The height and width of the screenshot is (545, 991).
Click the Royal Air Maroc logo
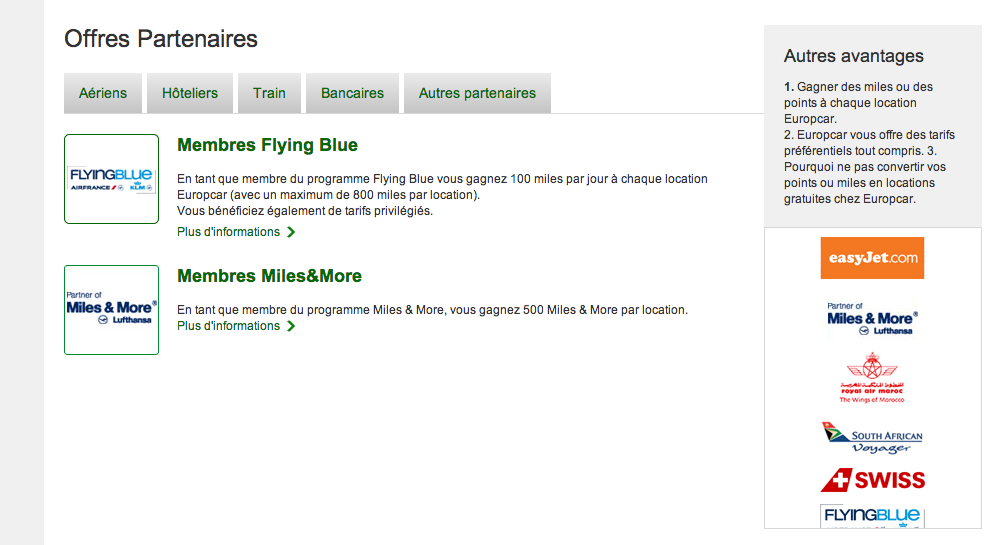872,377
